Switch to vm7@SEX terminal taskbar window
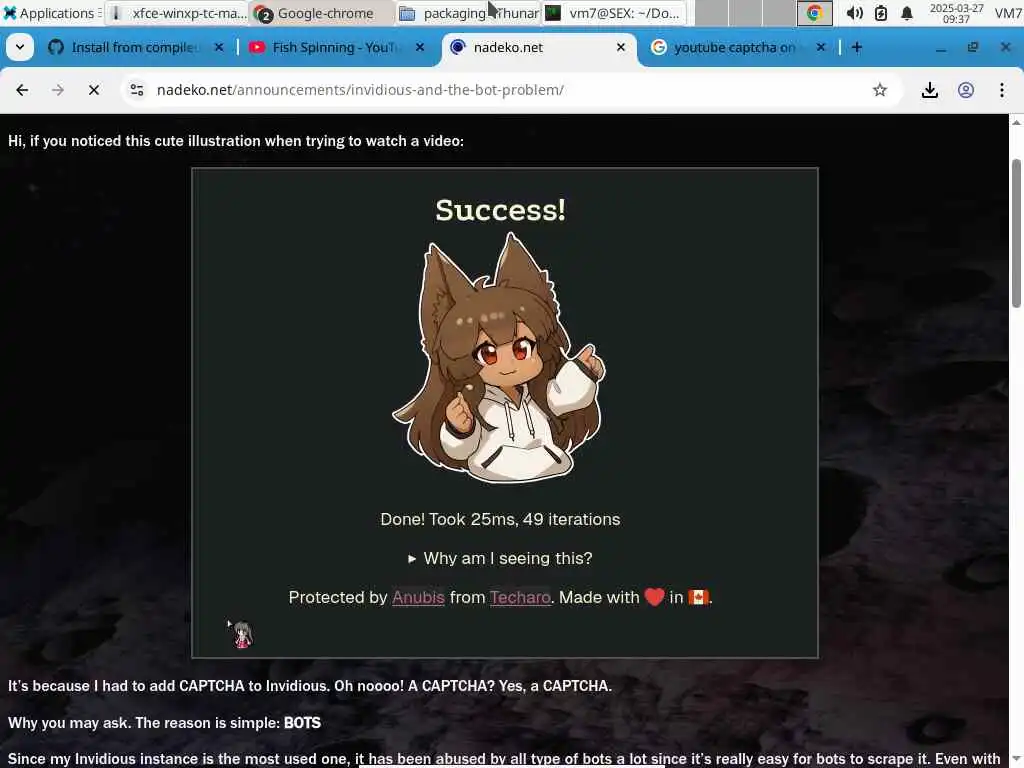Viewport: 1024px width, 768px height. pyautogui.click(x=615, y=13)
